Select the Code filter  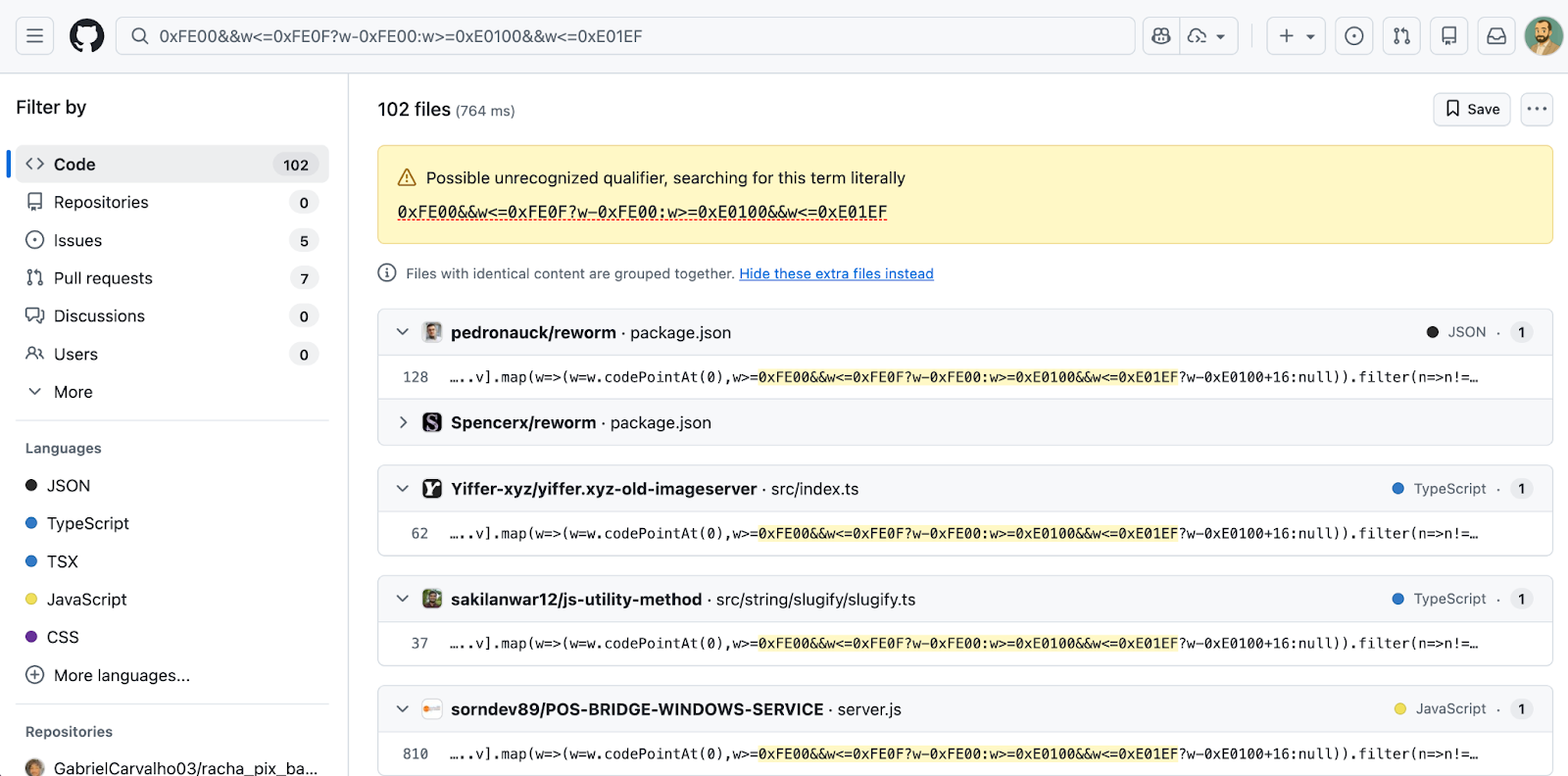(172, 165)
